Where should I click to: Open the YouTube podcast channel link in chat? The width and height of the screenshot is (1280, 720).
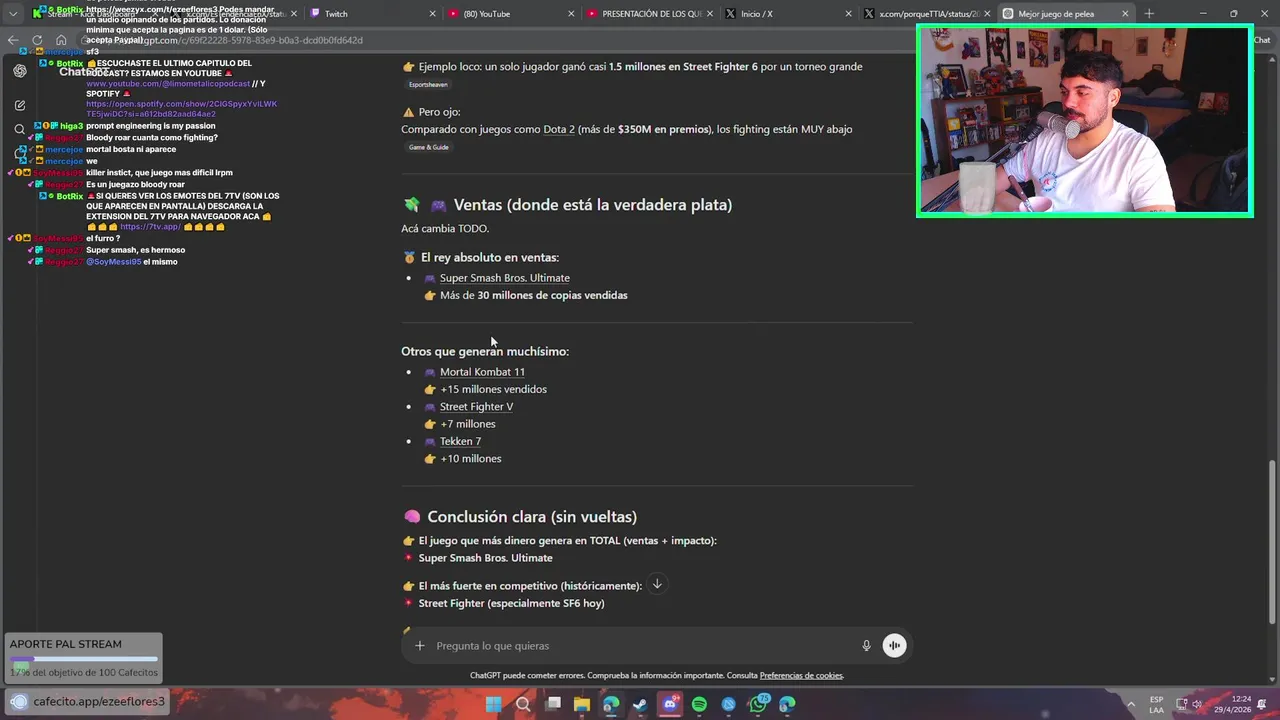pos(168,84)
